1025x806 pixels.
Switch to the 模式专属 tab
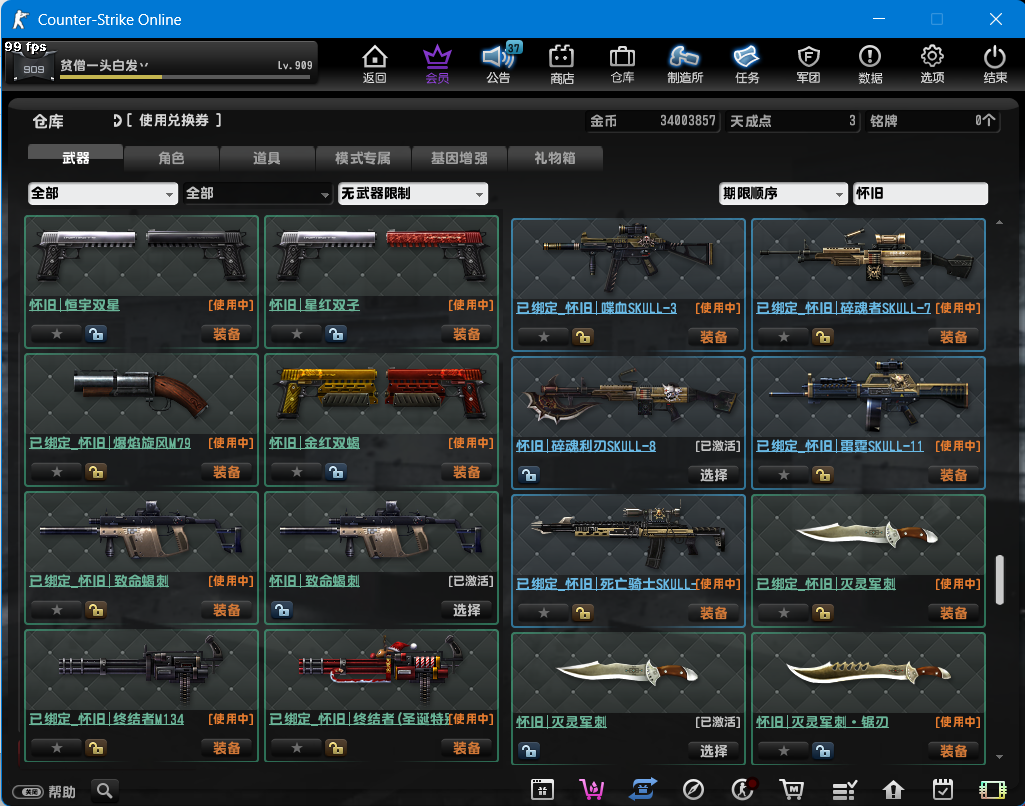click(x=363, y=158)
